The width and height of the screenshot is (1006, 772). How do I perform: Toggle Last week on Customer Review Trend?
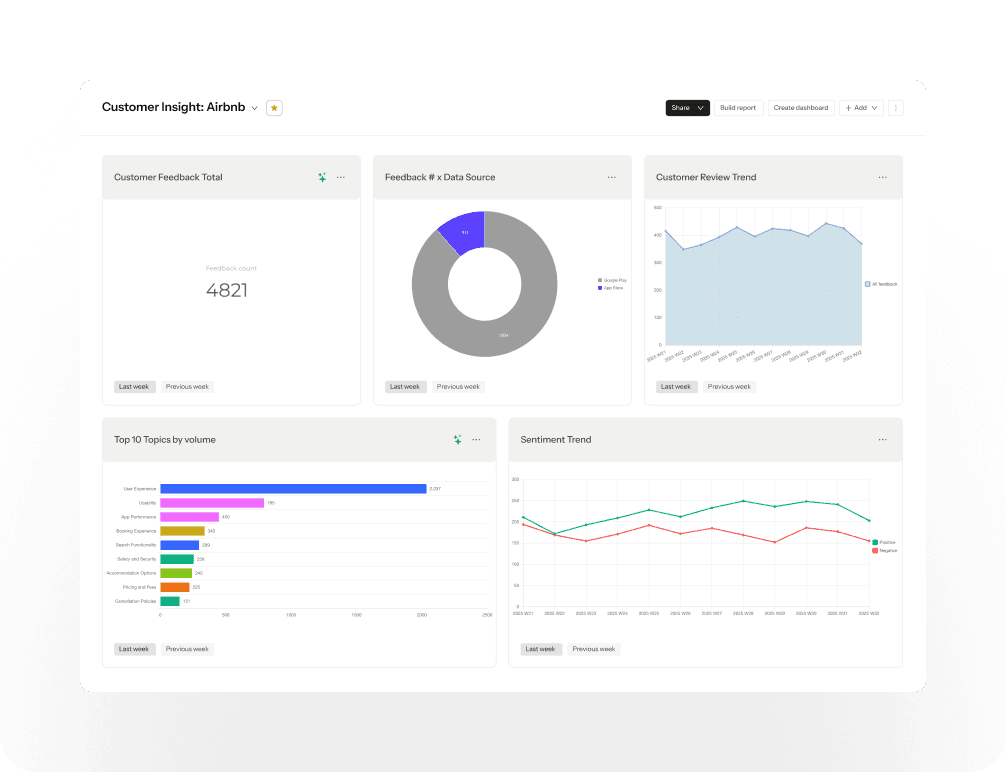click(x=676, y=387)
